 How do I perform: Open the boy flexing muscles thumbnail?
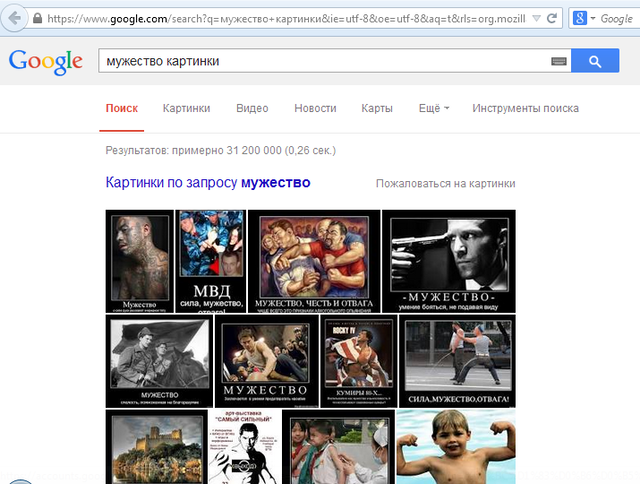[456, 447]
